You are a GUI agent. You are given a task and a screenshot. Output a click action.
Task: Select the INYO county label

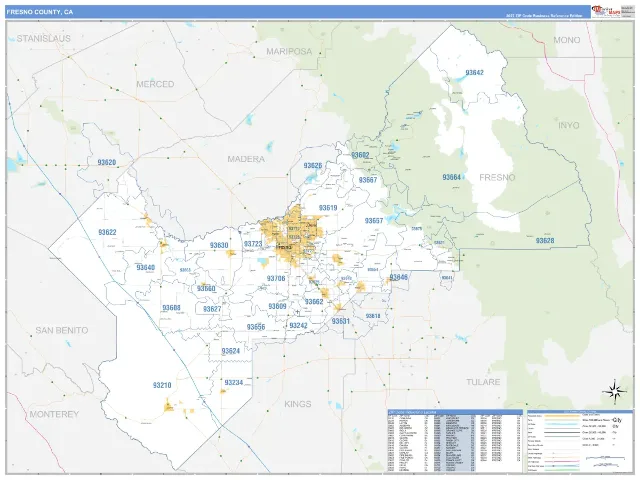pos(569,125)
